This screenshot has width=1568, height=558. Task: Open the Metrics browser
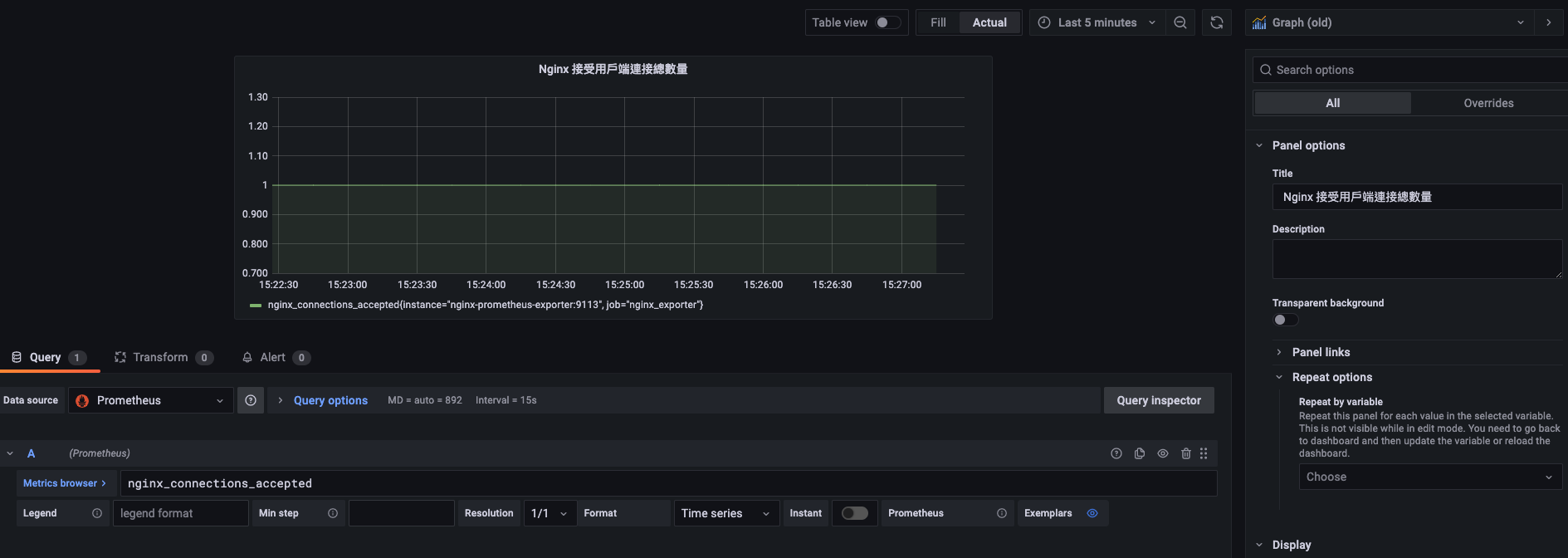(65, 483)
